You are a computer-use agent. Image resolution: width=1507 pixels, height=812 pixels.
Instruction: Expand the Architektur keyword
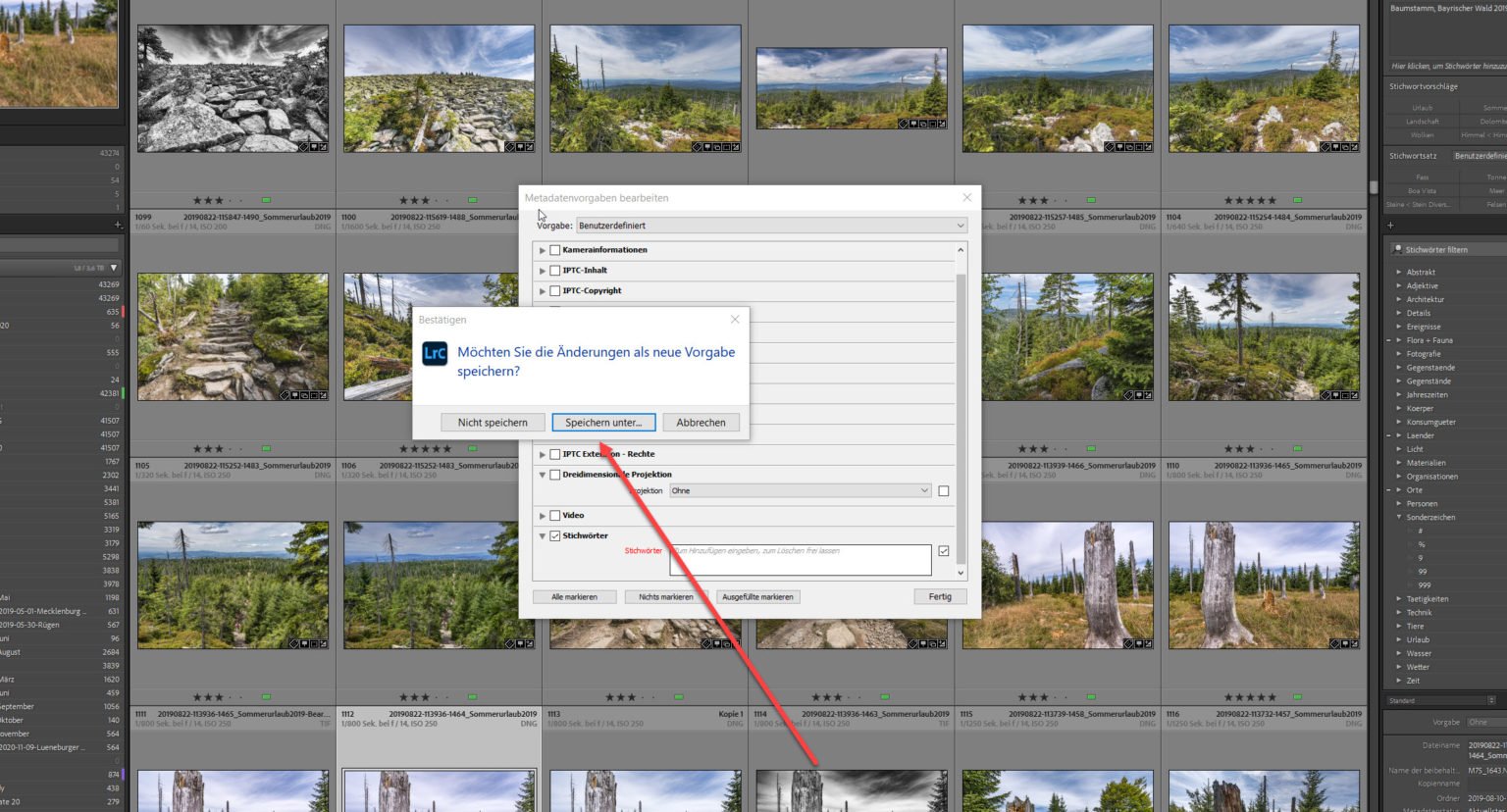(1399, 299)
